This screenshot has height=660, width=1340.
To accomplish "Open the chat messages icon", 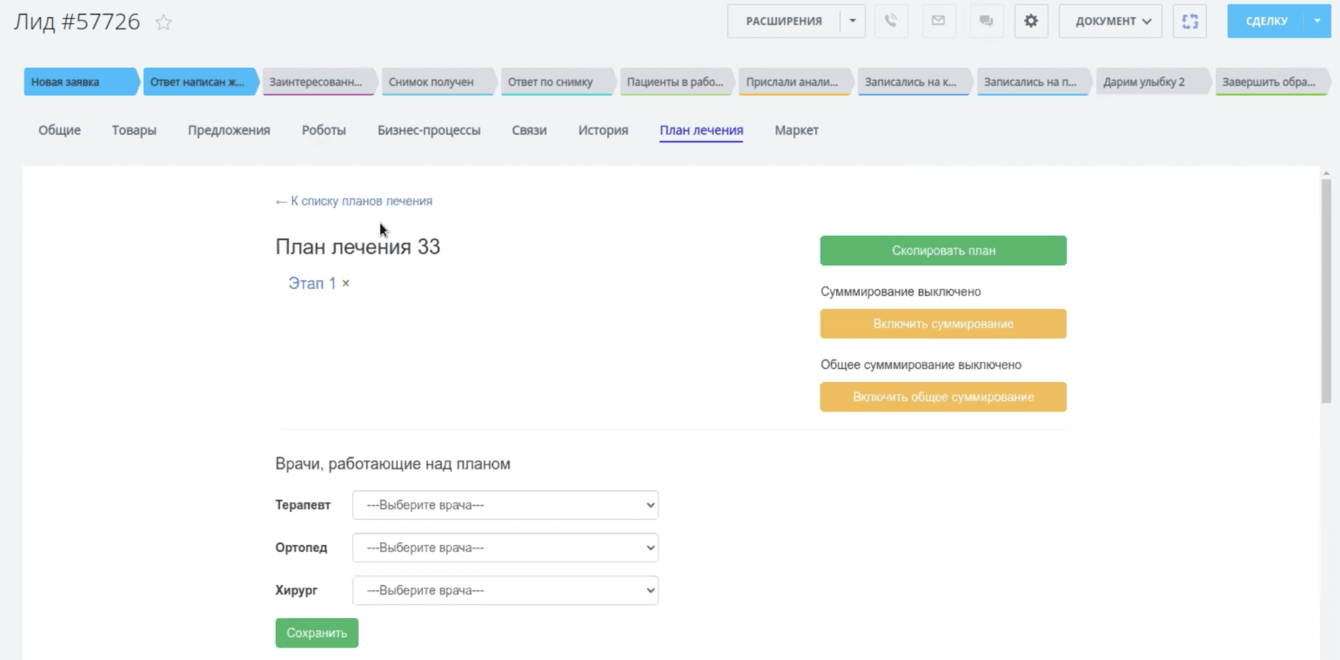I will pyautogui.click(x=986, y=21).
